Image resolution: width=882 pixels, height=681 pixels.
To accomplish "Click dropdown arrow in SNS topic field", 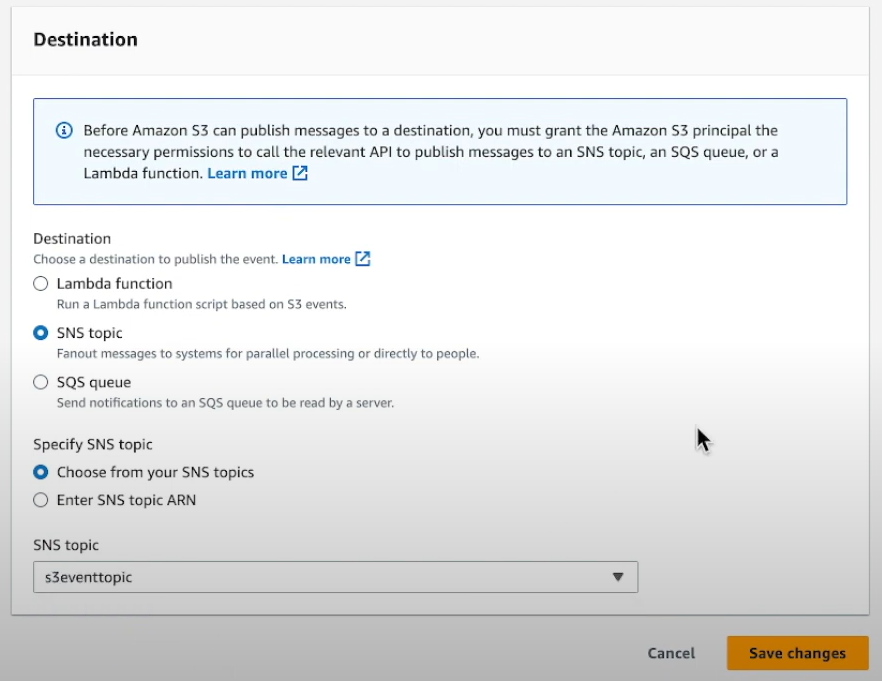I will point(618,577).
